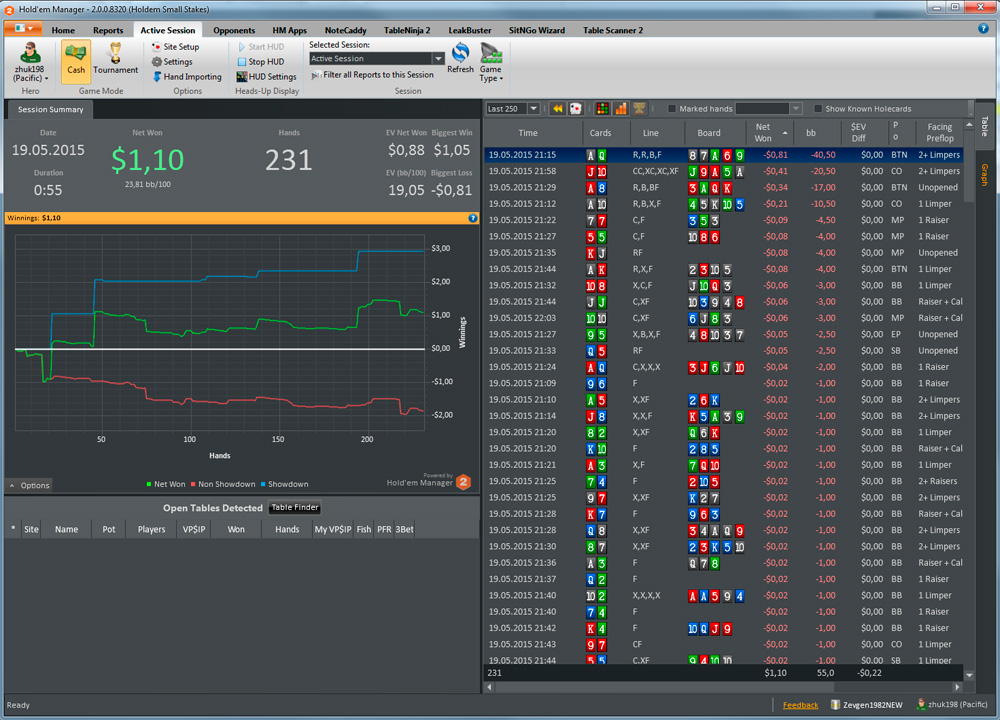The width and height of the screenshot is (1000, 720).
Task: Click Filter all Reports to this Session
Action: (x=372, y=75)
